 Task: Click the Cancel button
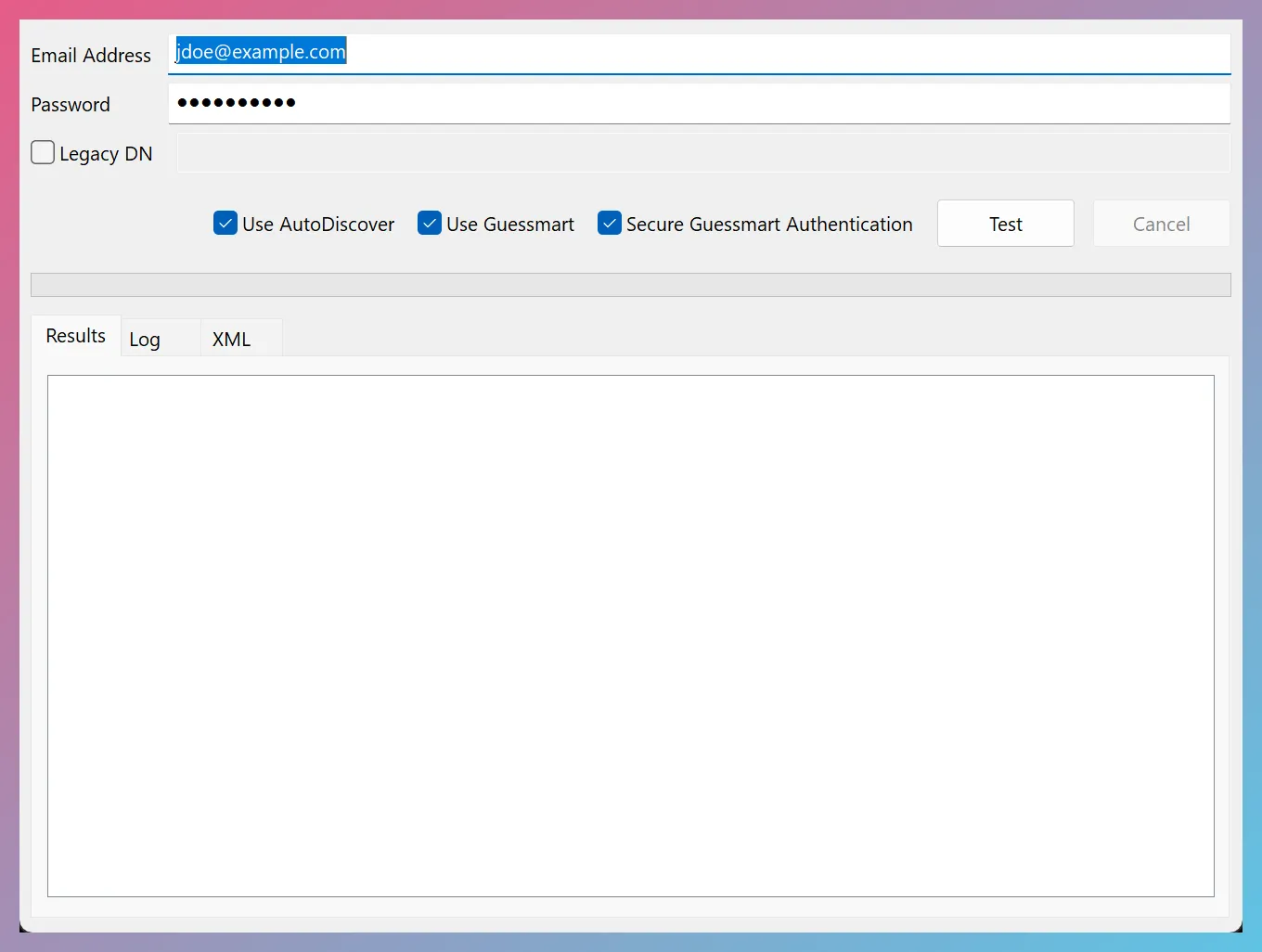(x=1161, y=223)
